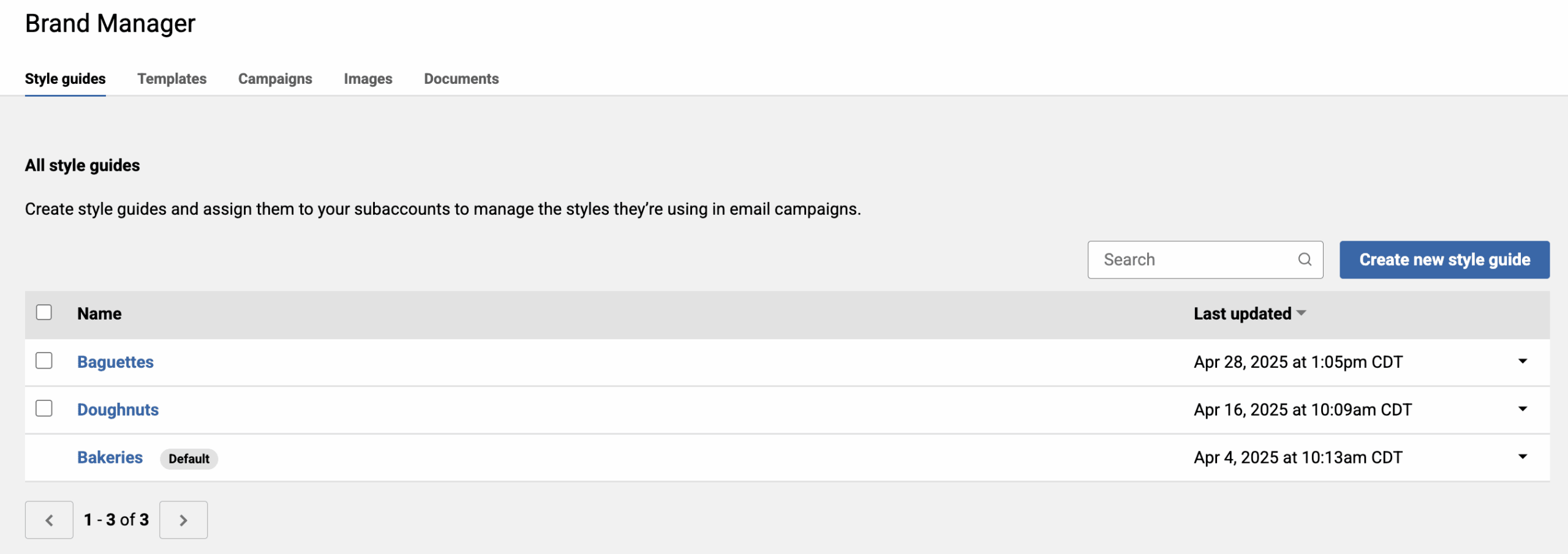Check the Doughnuts row checkbox
1568x554 pixels.
(x=44, y=408)
